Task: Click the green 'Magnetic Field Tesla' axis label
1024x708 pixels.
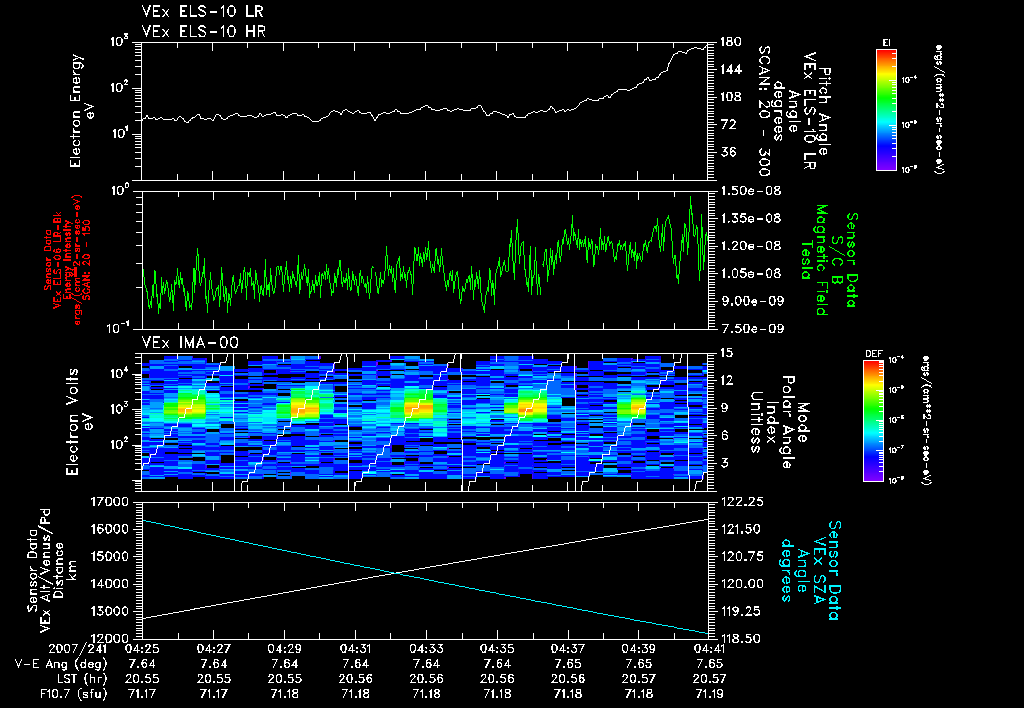Action: tap(814, 260)
